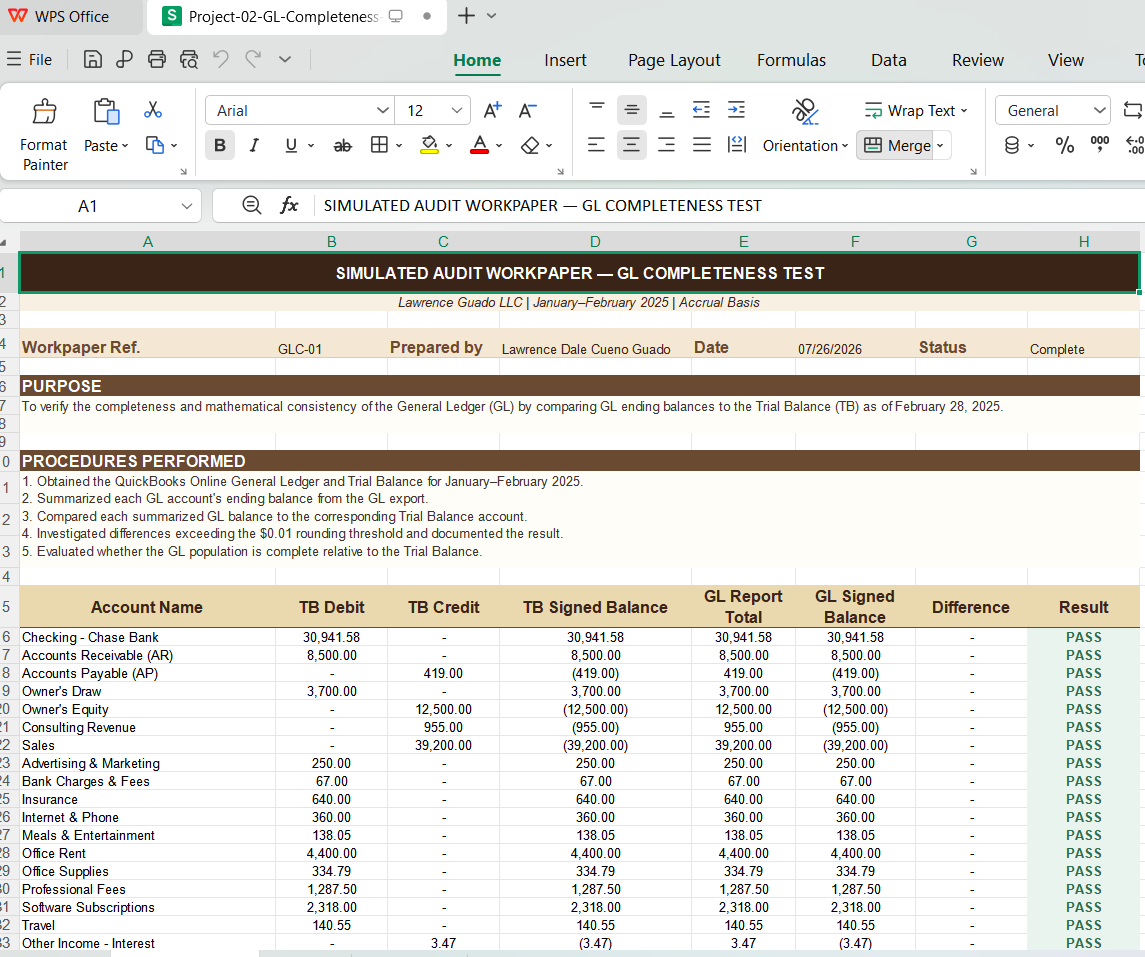Expand the Merge options arrow
The width and height of the screenshot is (1145, 957).
point(941,145)
